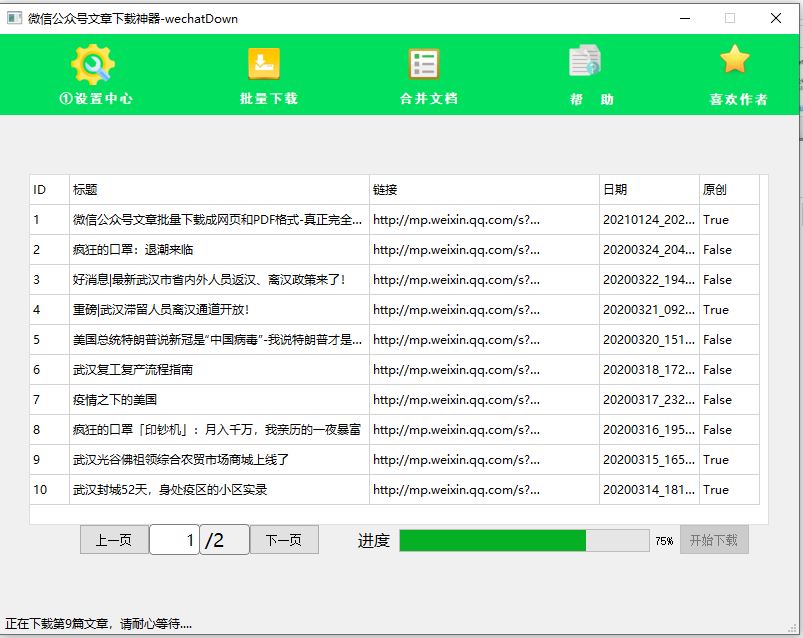Click the link cell in row 5

[484, 339]
